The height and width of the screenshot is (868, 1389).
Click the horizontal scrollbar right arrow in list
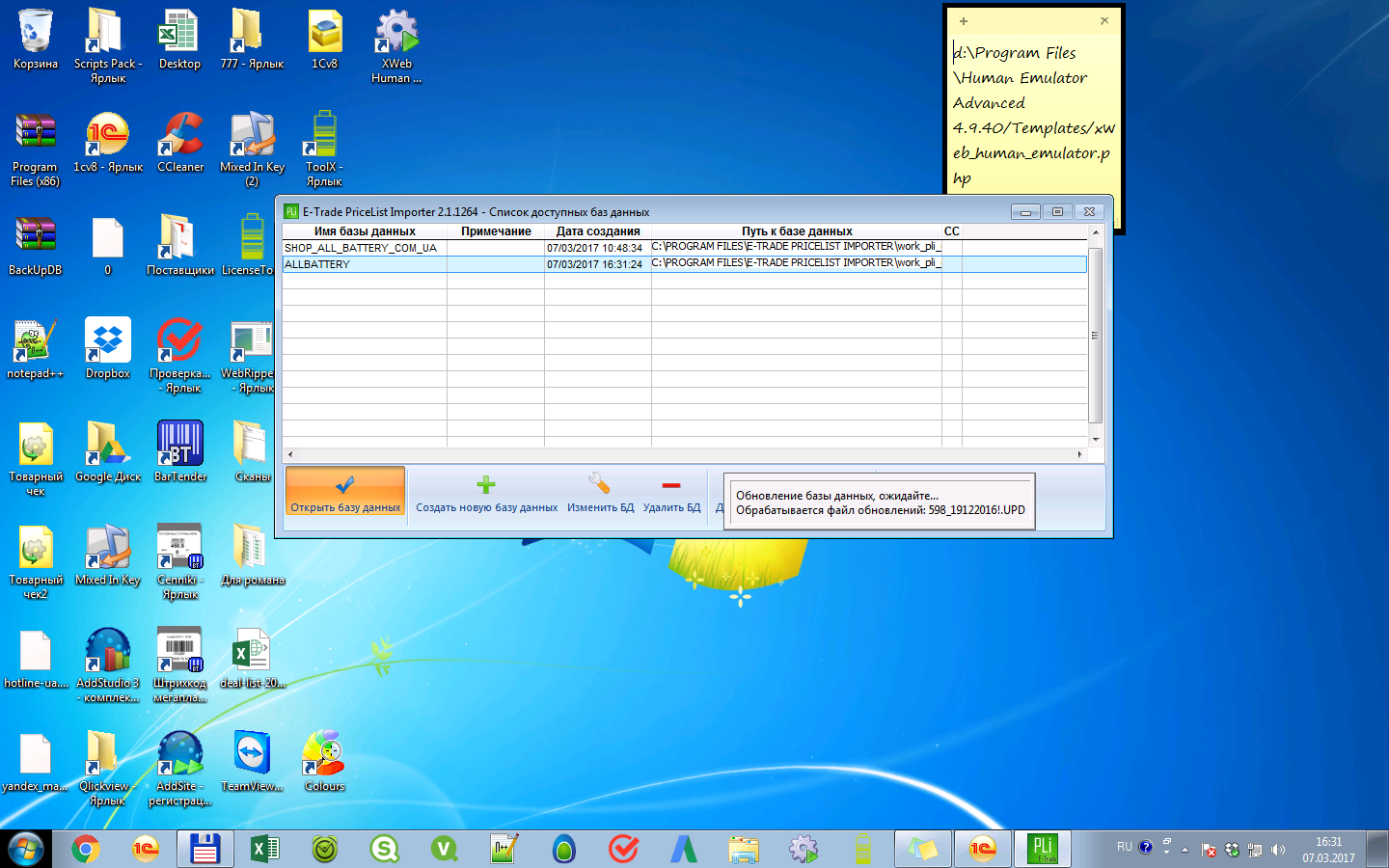[x=1080, y=454]
